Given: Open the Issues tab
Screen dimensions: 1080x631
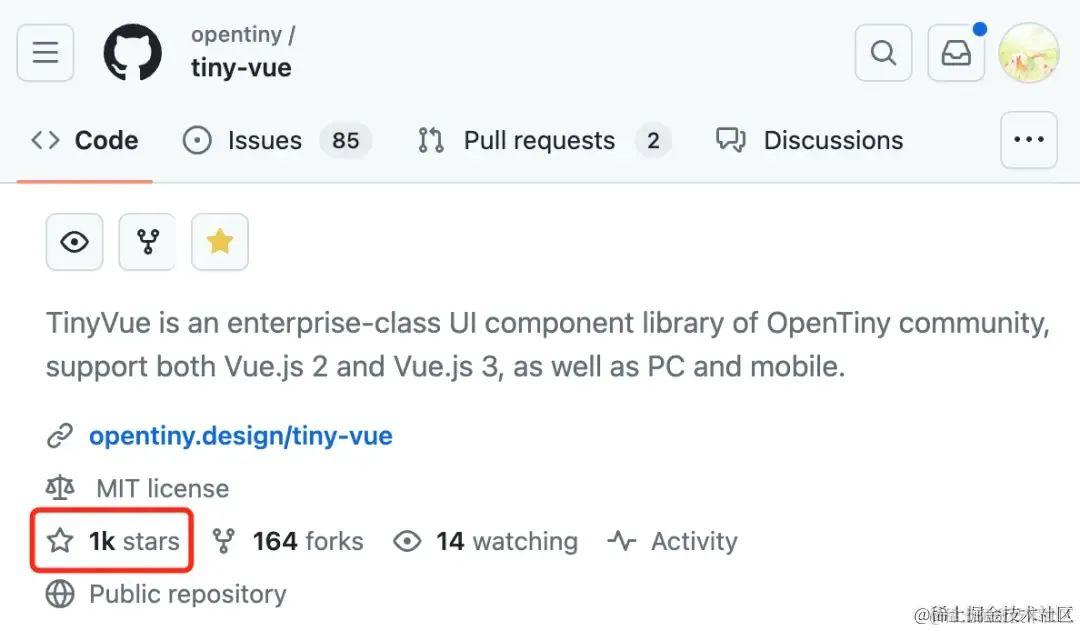Looking at the screenshot, I should (x=277, y=141).
